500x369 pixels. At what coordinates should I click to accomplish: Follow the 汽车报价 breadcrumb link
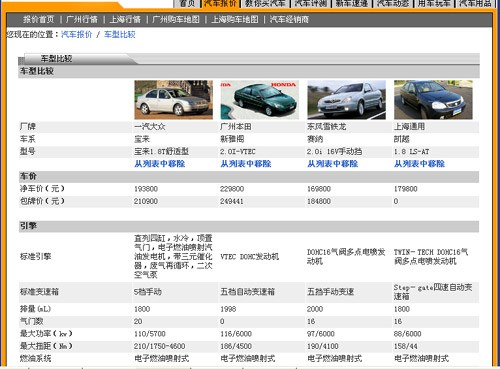point(77,34)
